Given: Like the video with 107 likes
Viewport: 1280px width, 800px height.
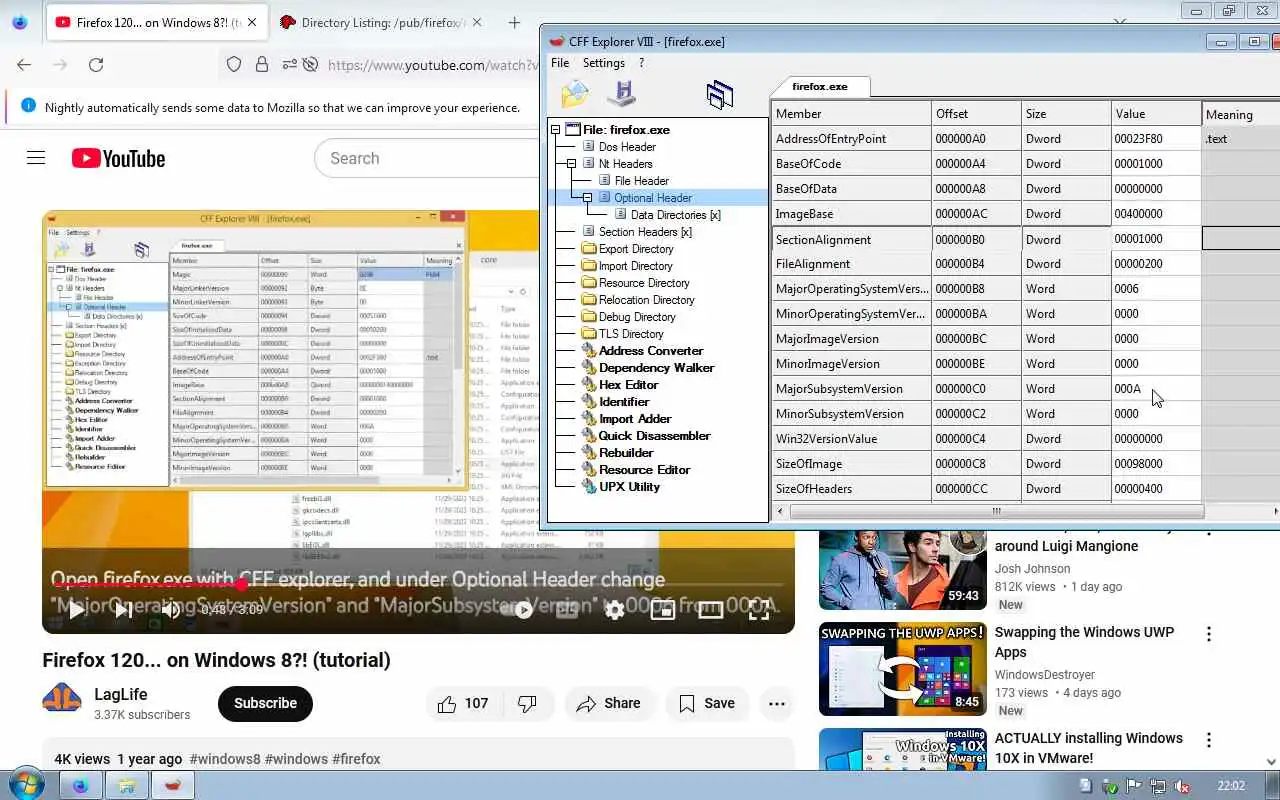Looking at the screenshot, I should pyautogui.click(x=464, y=703).
